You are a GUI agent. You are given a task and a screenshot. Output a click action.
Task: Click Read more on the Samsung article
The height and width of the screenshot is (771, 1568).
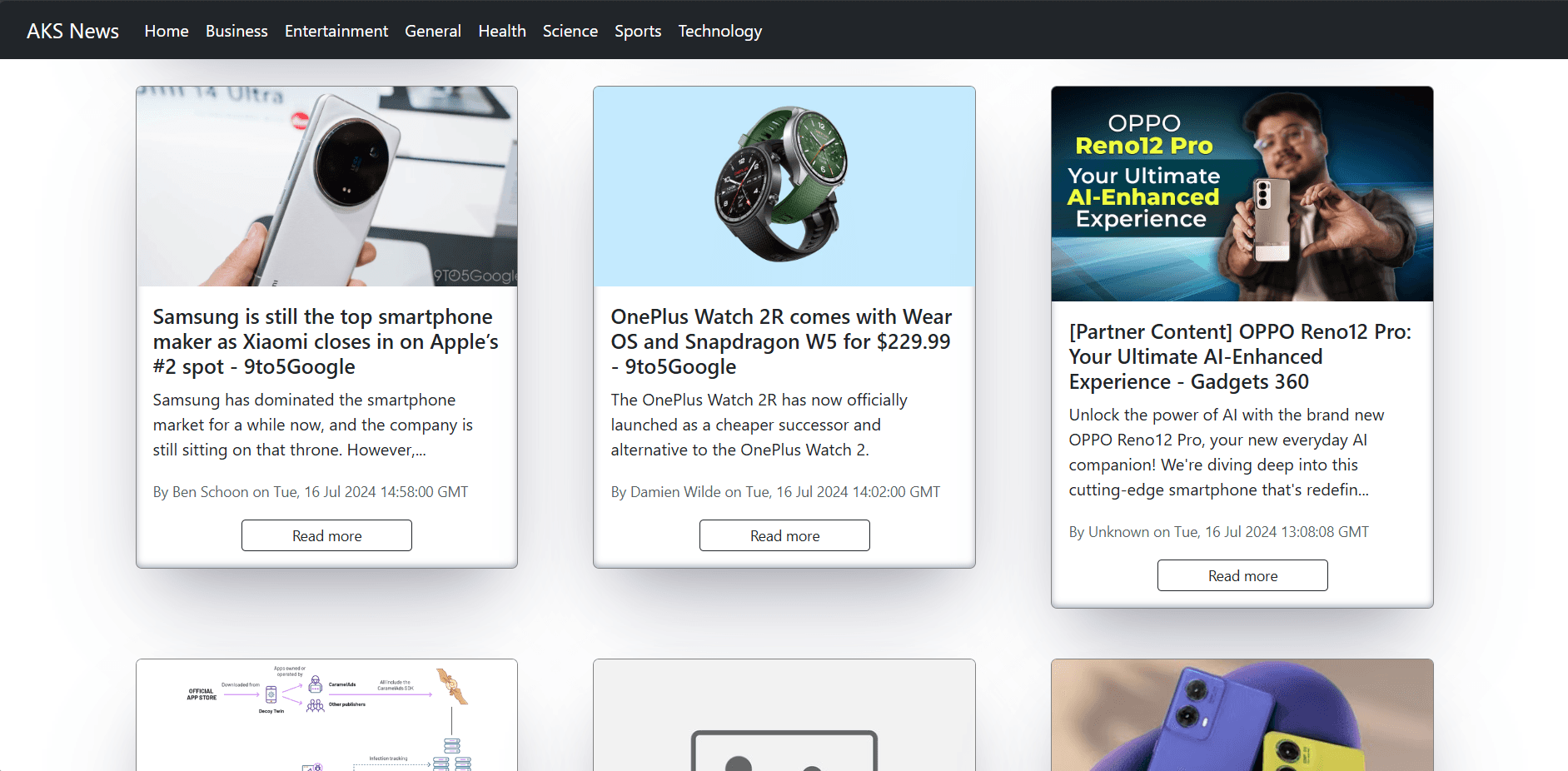tap(326, 535)
